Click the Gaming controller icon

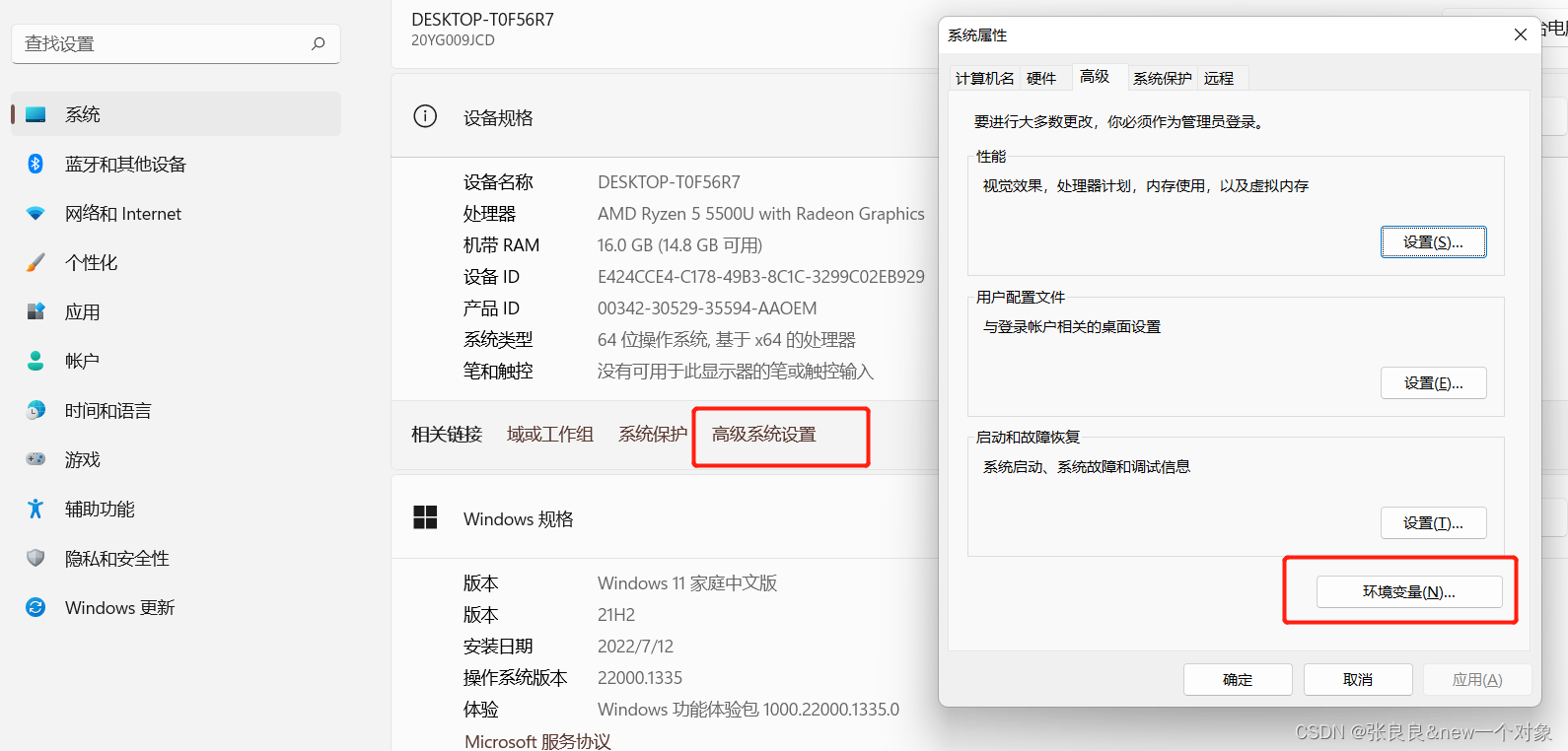(x=36, y=459)
